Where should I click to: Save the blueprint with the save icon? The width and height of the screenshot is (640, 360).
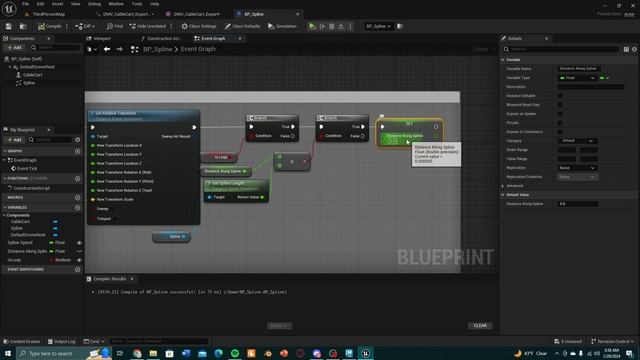click(9, 26)
